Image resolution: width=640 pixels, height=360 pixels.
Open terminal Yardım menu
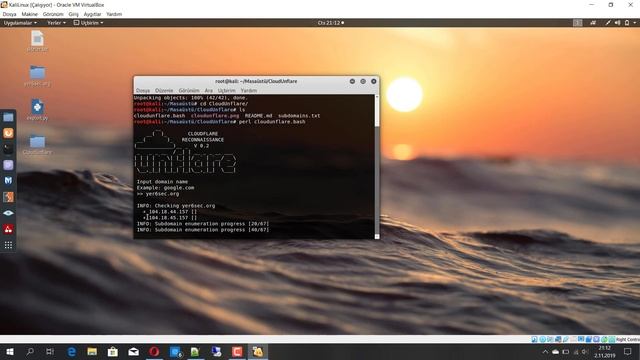[x=249, y=90]
